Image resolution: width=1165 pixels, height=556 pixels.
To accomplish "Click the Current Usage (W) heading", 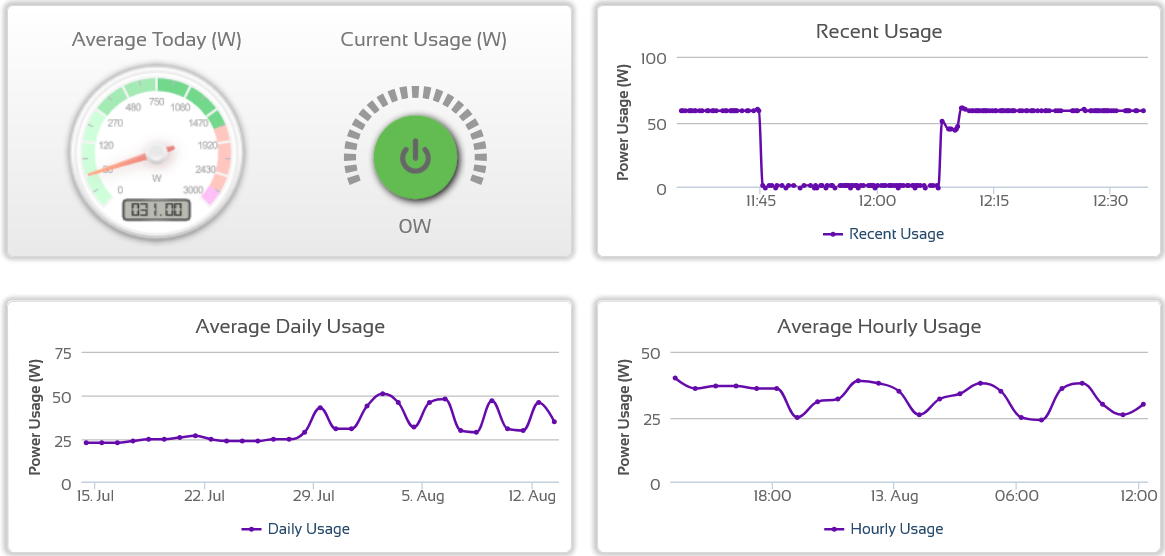I will 423,40.
